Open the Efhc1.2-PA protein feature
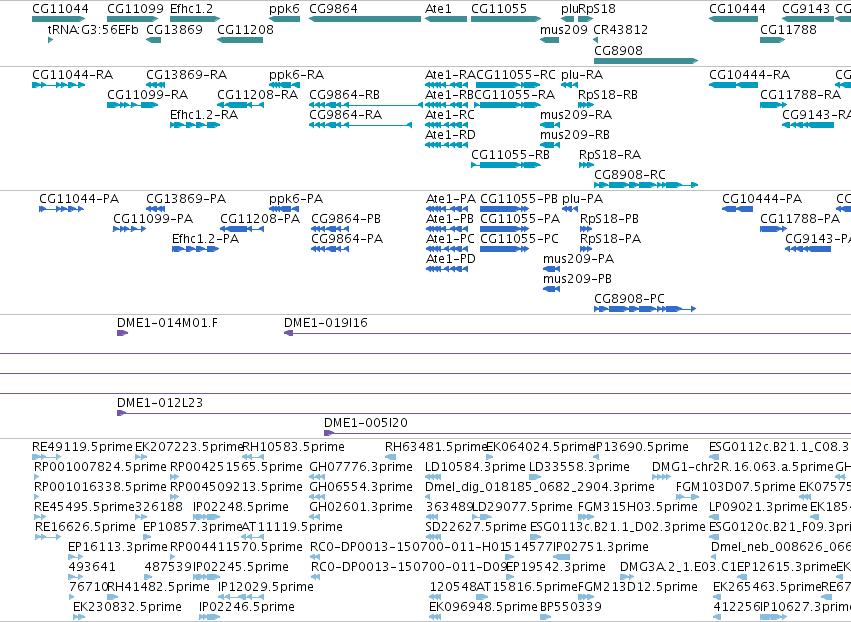The image size is (851, 622). (195, 249)
